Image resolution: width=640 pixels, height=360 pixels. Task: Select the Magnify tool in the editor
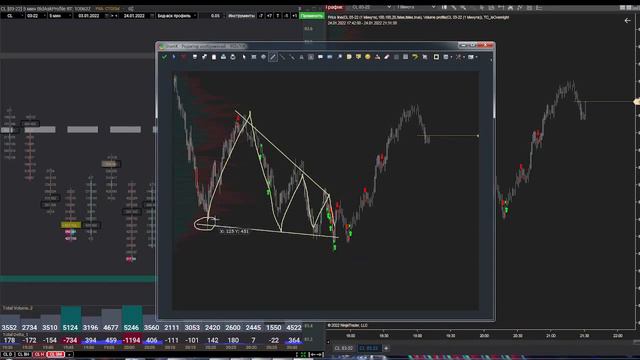[339, 57]
